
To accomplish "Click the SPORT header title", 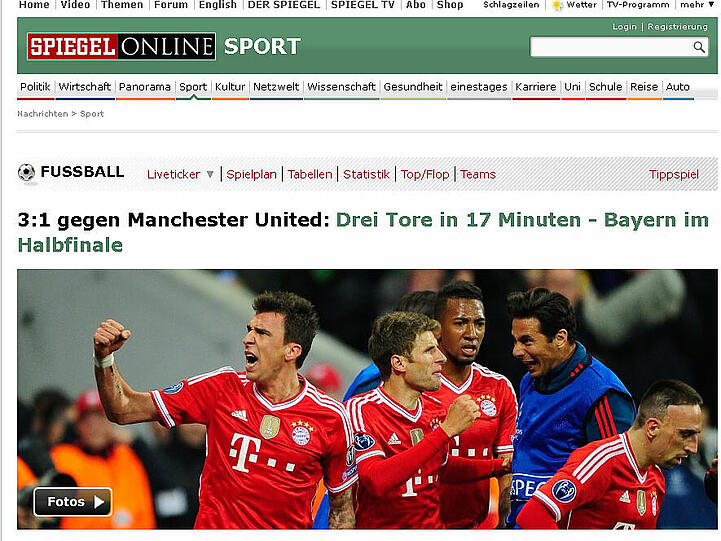I will coord(263,46).
